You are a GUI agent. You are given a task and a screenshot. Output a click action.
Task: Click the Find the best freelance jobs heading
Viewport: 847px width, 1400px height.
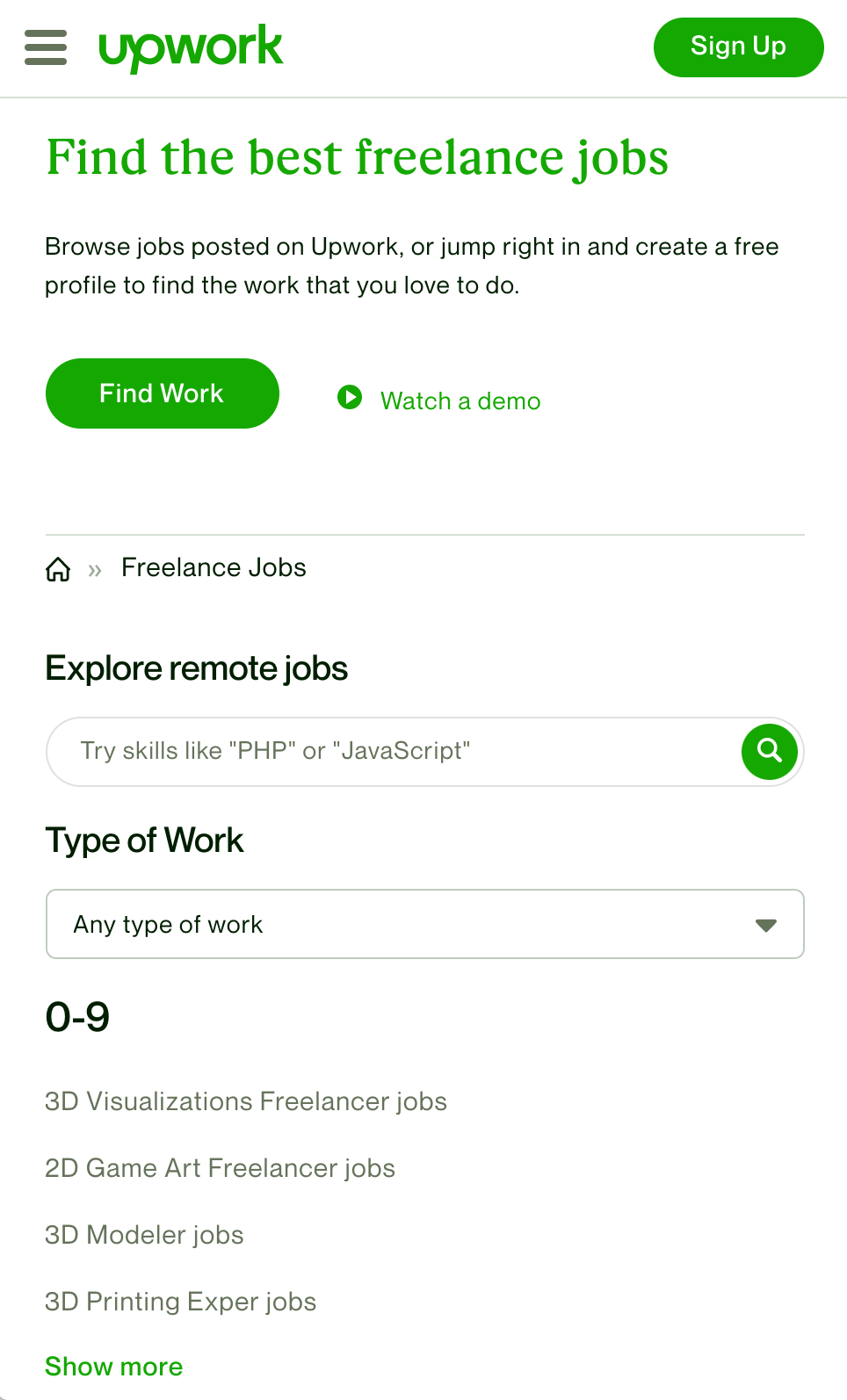tap(357, 158)
